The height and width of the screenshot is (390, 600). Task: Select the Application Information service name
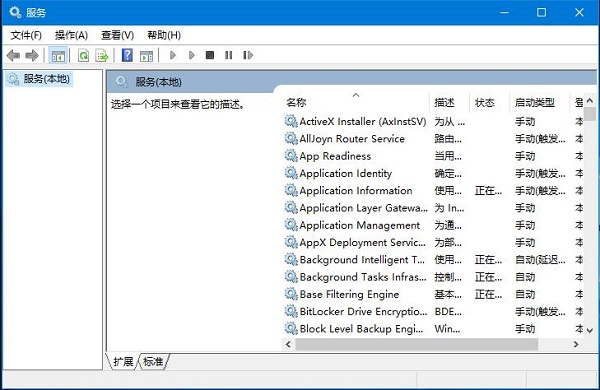click(x=356, y=191)
